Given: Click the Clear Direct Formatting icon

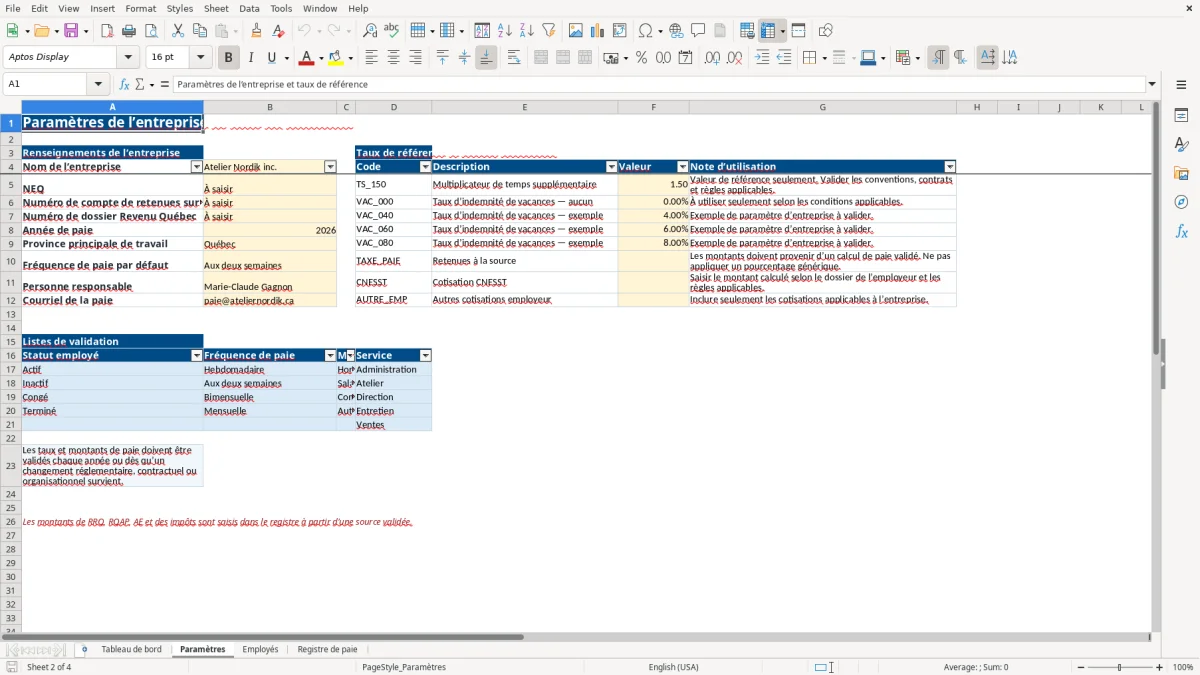Looking at the screenshot, I should pos(279,31).
